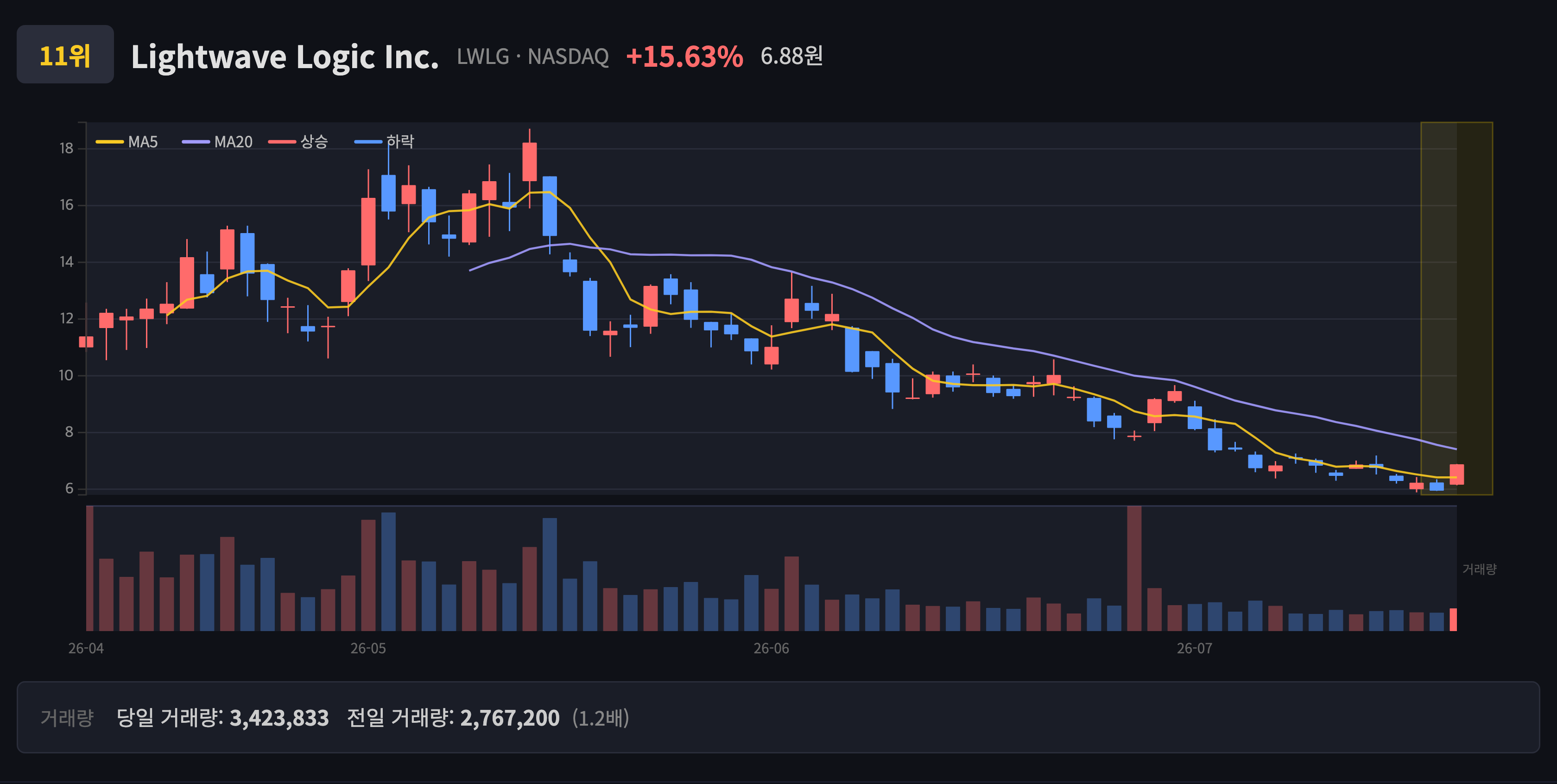The width and height of the screenshot is (1557, 784).
Task: Click the 26-07 date axis label
Action: click(1194, 649)
